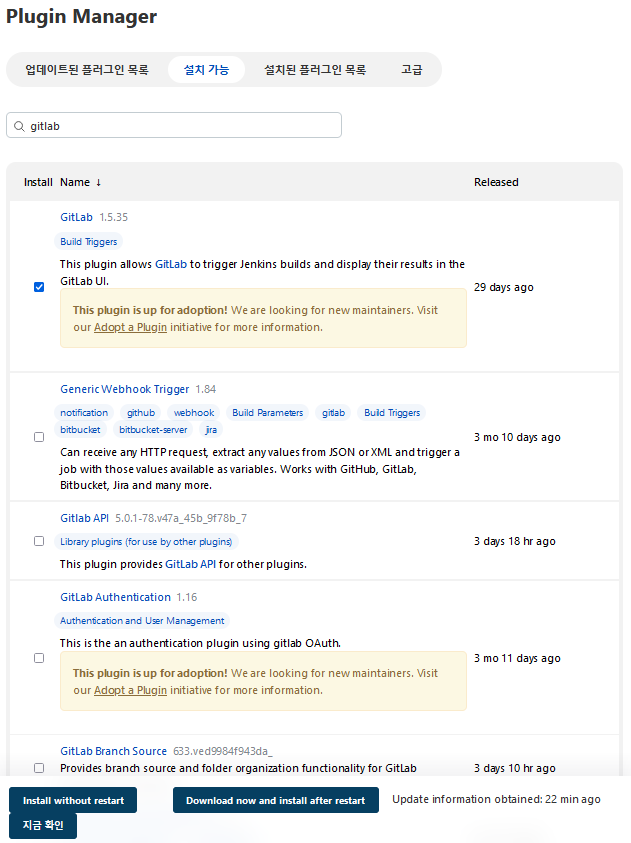Click the Build Parameters tag
Viewport: 631px width, 843px height.
(x=268, y=412)
